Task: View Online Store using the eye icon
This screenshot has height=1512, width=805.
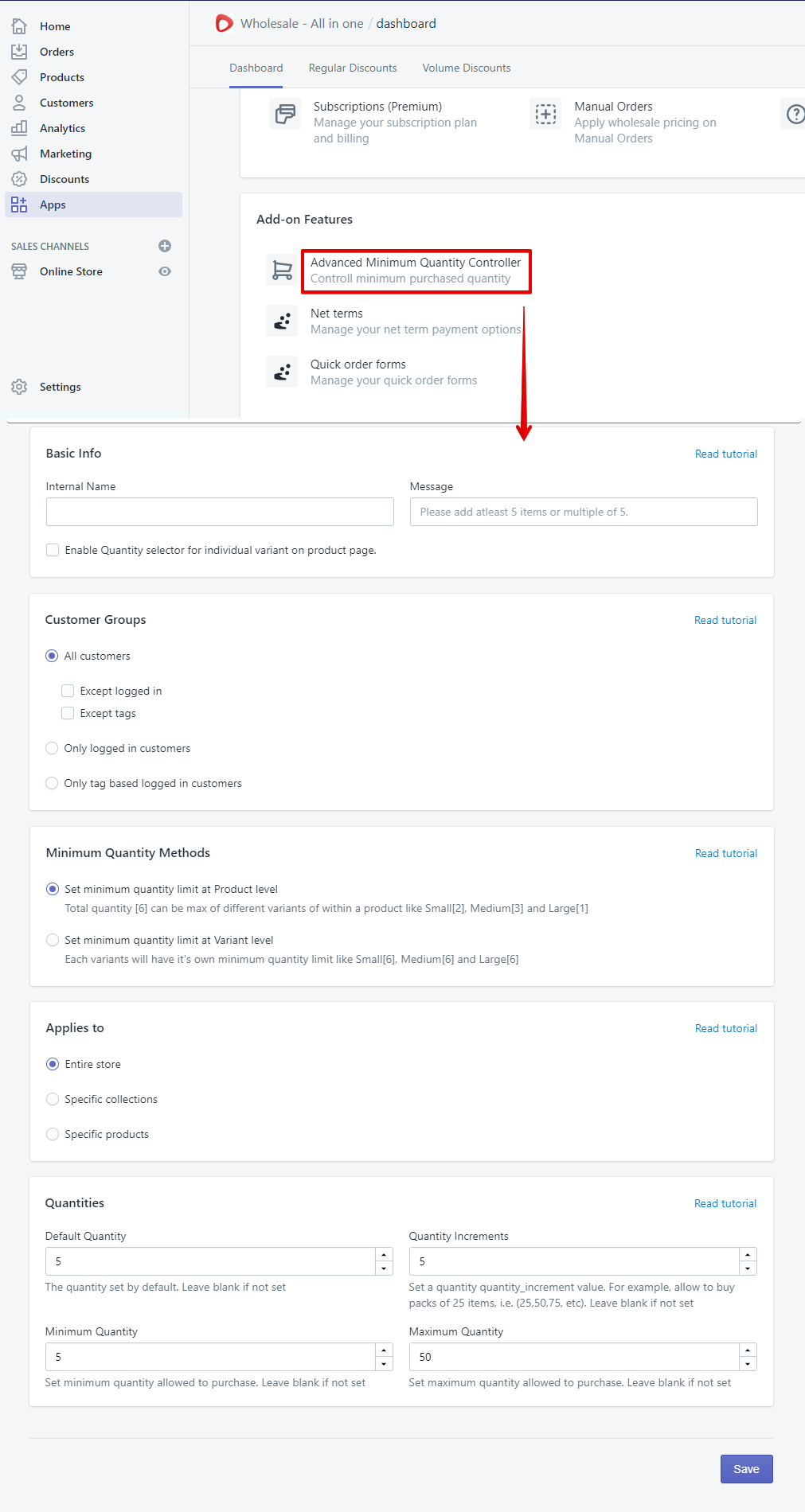Action: pos(165,271)
